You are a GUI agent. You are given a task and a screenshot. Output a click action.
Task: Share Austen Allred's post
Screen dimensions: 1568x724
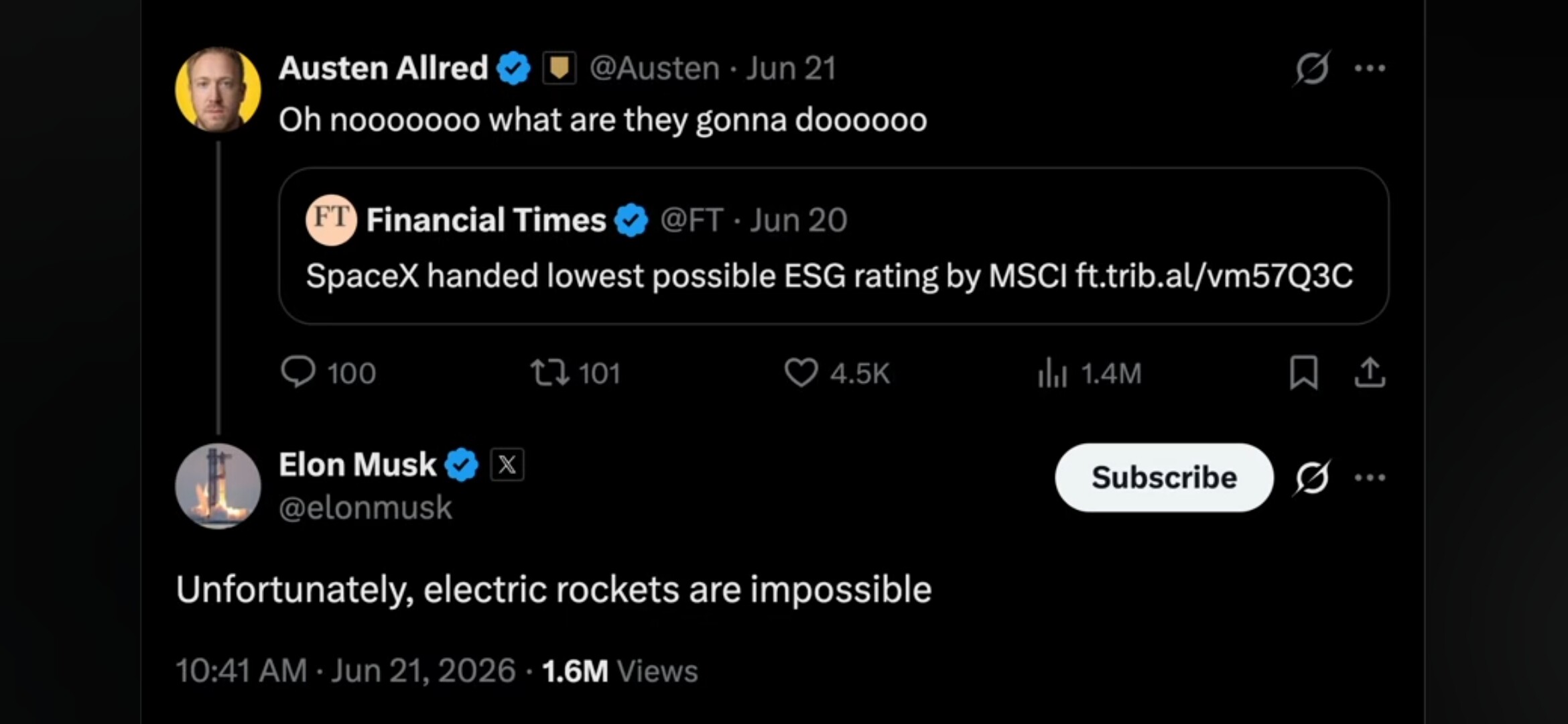click(1370, 373)
